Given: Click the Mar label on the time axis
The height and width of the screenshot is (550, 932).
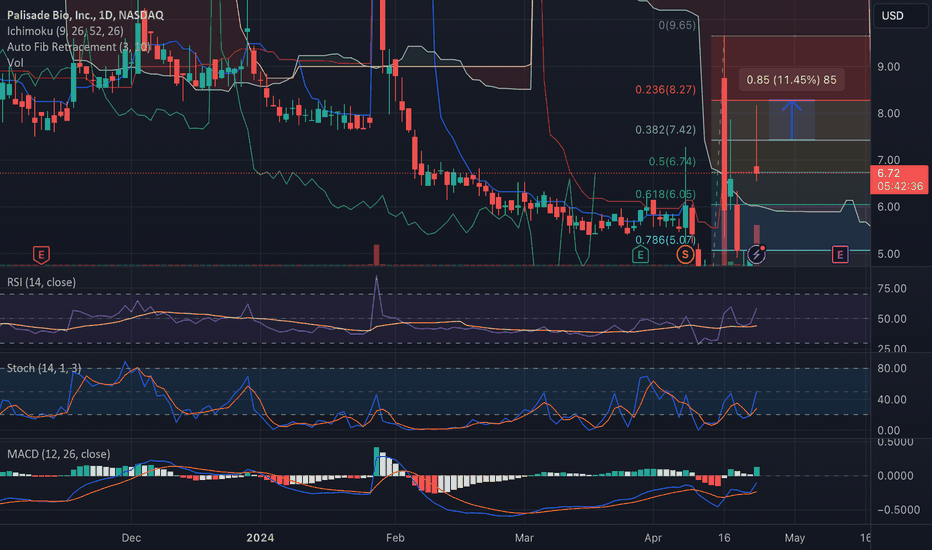Looking at the screenshot, I should click(x=524, y=538).
